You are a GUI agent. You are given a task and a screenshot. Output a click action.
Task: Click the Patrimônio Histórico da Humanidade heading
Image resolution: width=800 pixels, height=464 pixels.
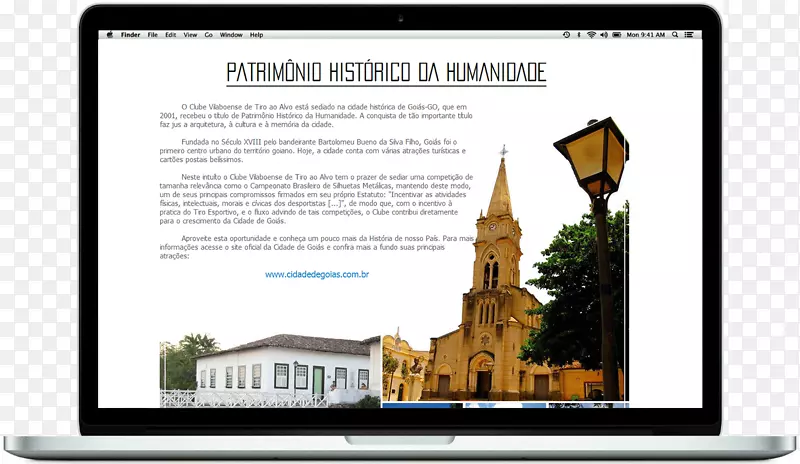(x=386, y=73)
